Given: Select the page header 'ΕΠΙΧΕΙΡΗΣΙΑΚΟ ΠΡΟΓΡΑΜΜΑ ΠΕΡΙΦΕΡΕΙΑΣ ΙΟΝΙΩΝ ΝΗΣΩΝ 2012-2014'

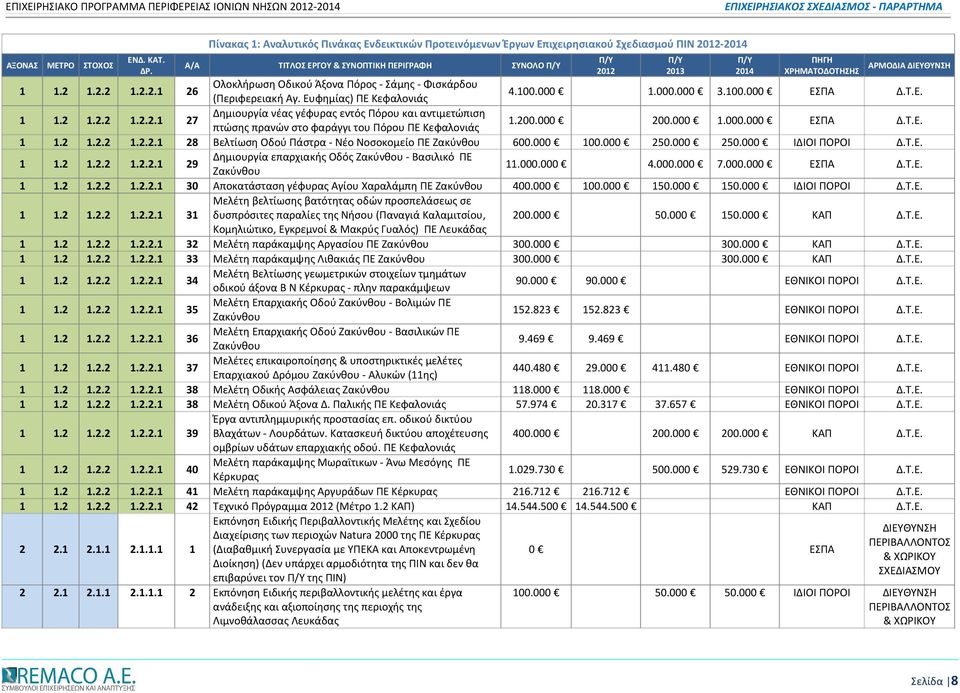Looking at the screenshot, I should pyautogui.click(x=173, y=7).
